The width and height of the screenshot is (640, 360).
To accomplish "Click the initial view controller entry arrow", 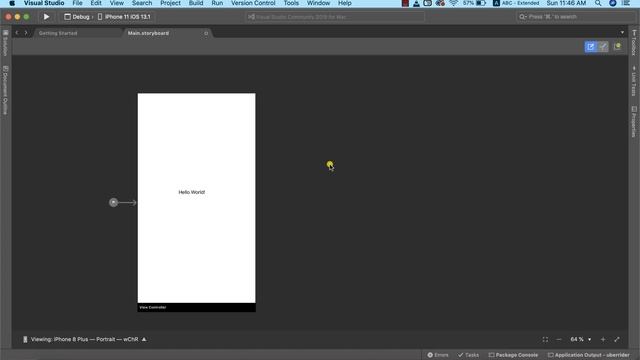I will click(x=122, y=202).
